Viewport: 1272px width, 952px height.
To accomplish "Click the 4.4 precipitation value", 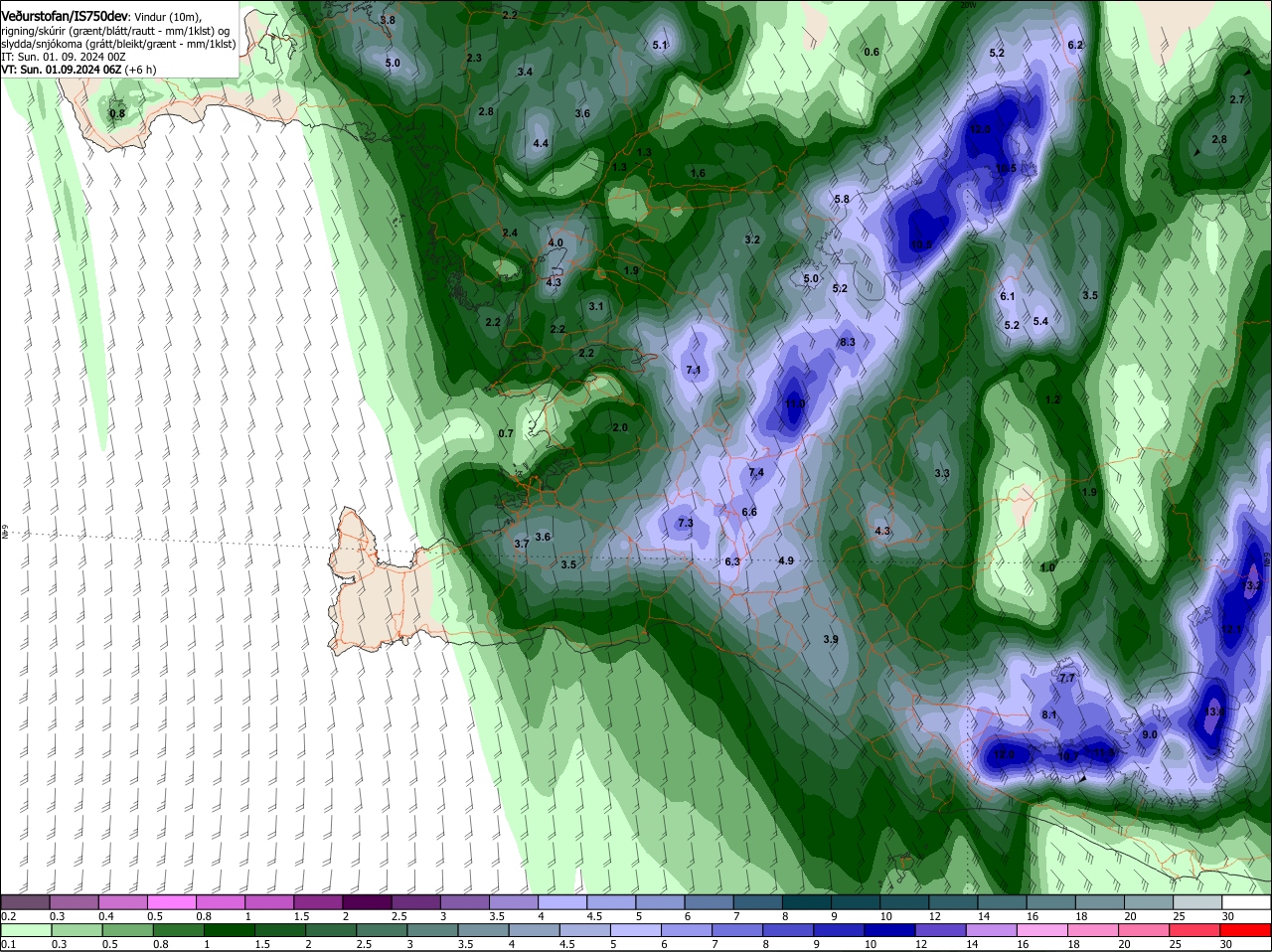I will [541, 144].
